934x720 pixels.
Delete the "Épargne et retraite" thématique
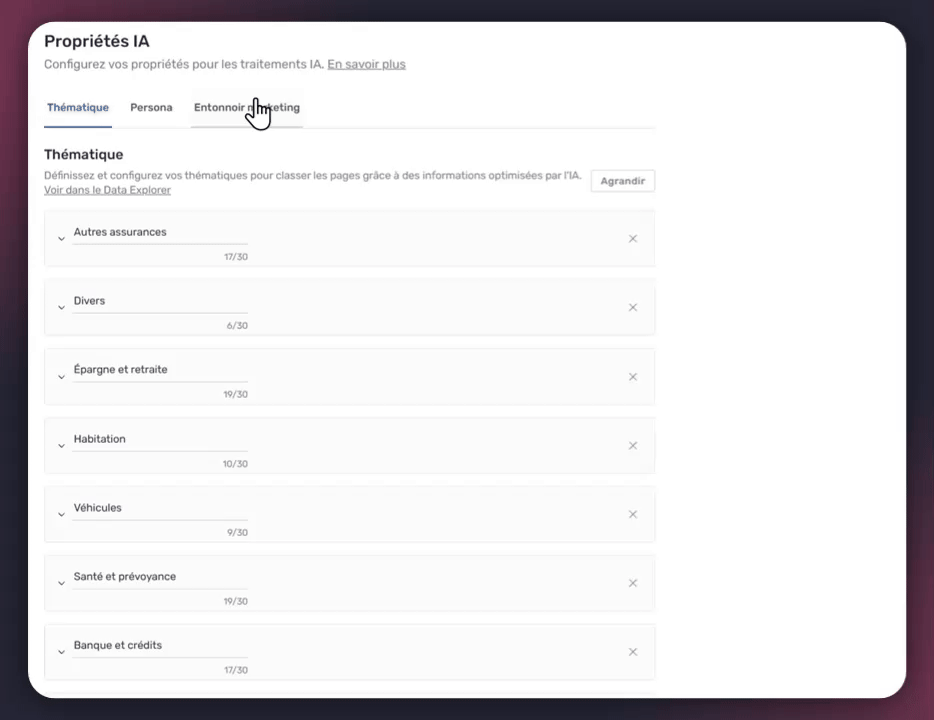pos(632,376)
